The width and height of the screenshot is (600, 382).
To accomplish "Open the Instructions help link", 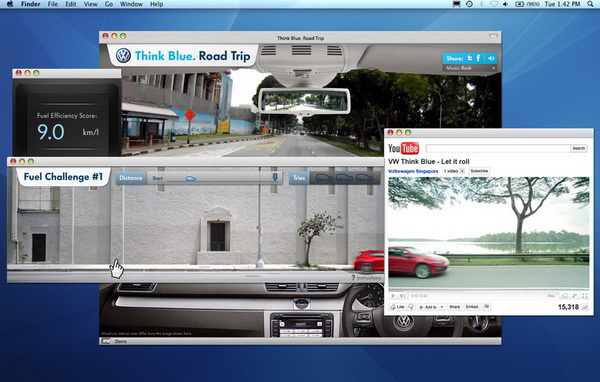I will coord(367,278).
